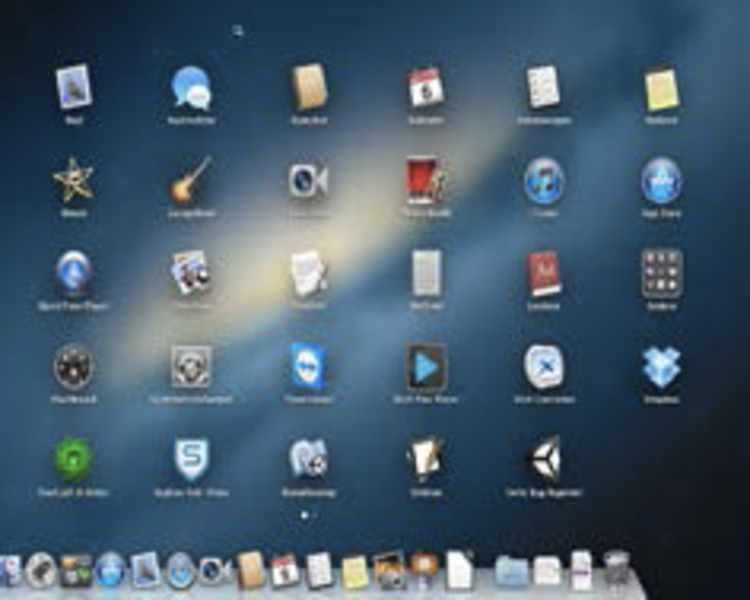
Task: Switch to the second Launchpad page dot
Action: tap(316, 515)
